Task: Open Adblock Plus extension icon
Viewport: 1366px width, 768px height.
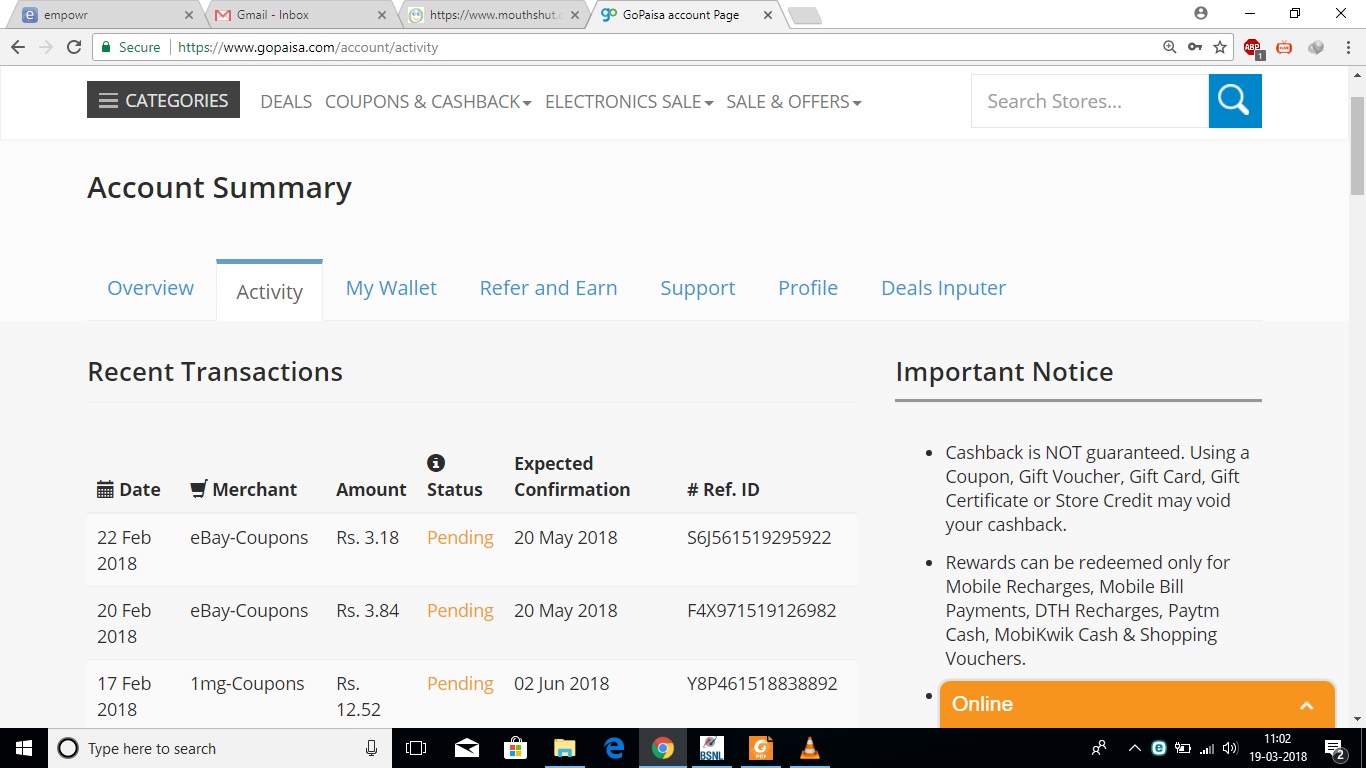Action: pyautogui.click(x=1253, y=47)
